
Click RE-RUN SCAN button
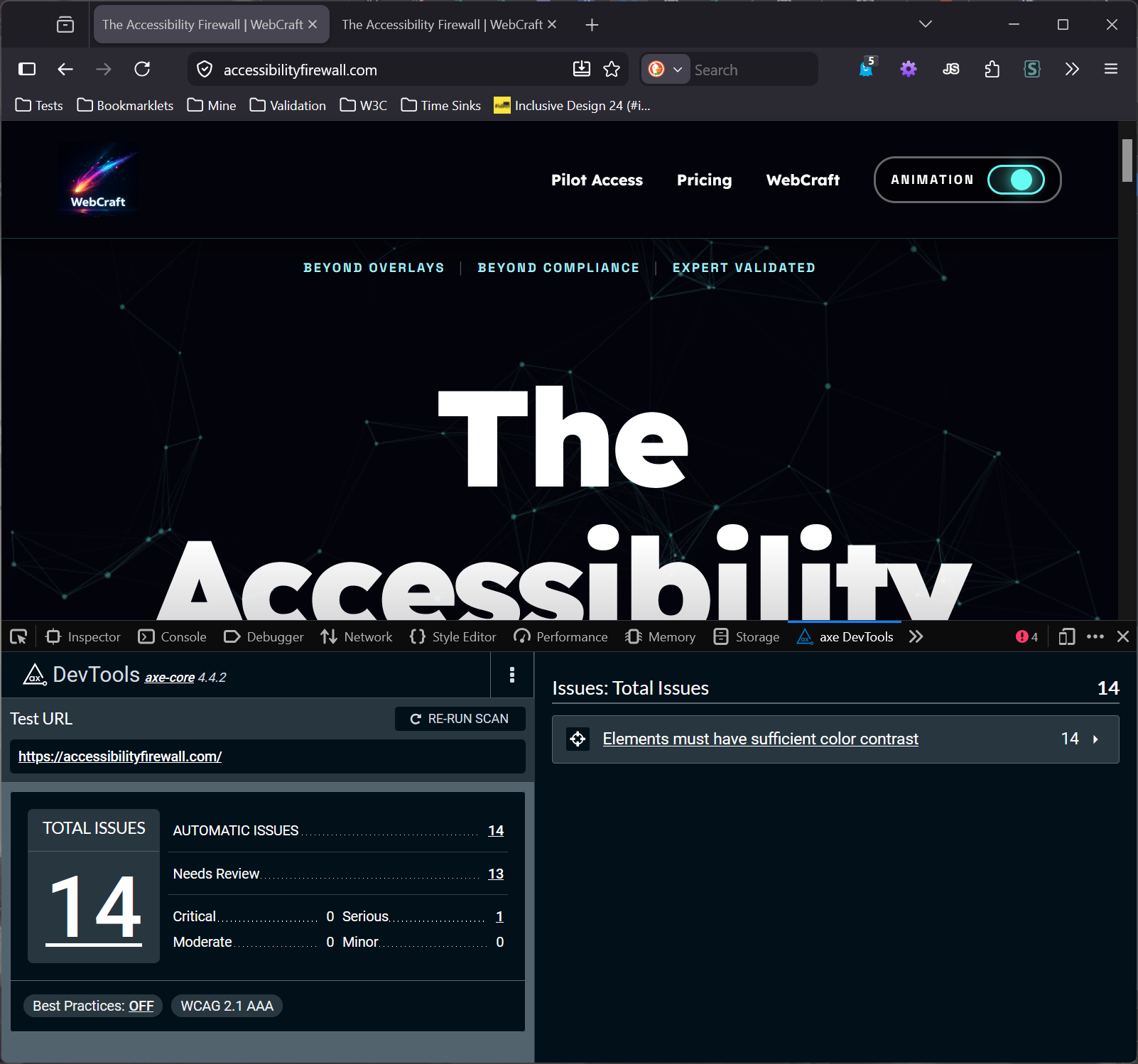460,719
